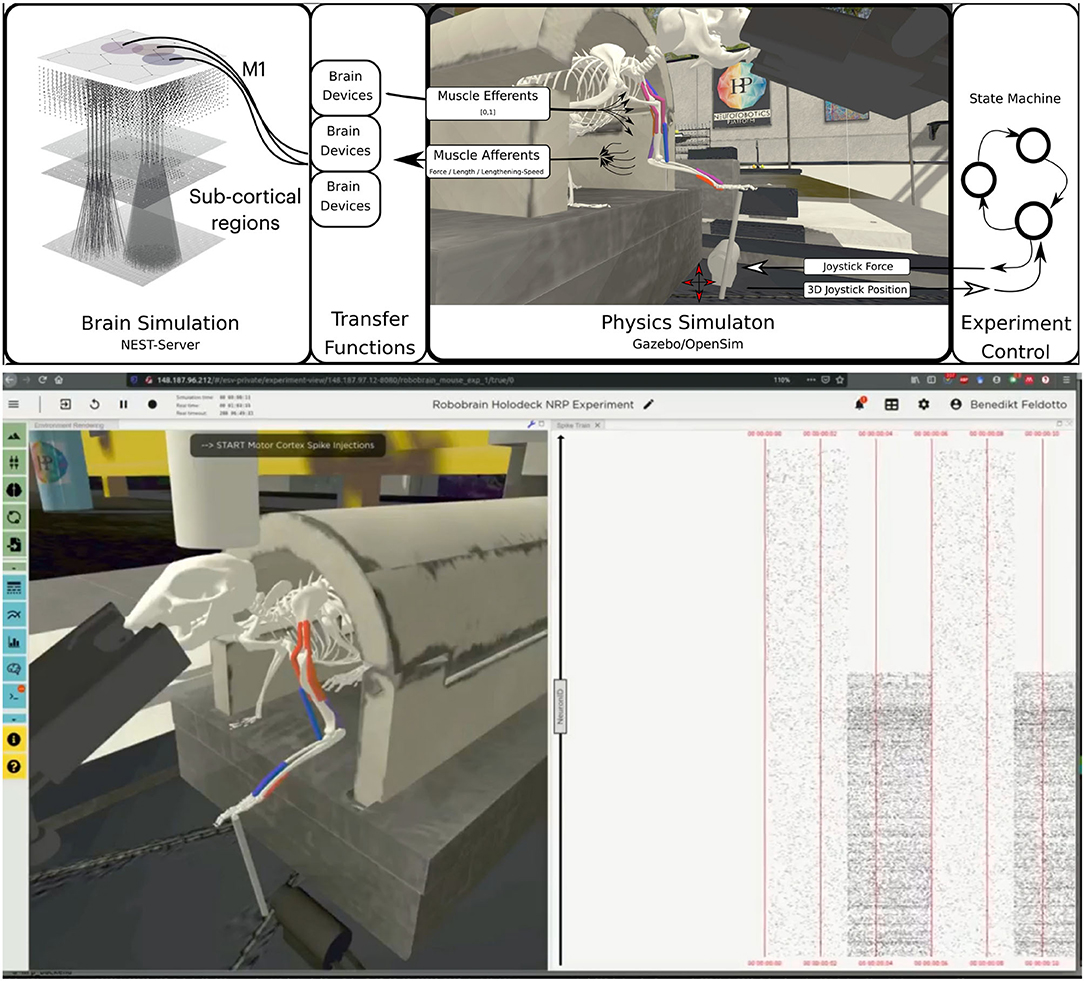1084x981 pixels.
Task: Collapse the green sidebar tool group
Action: click(14, 566)
